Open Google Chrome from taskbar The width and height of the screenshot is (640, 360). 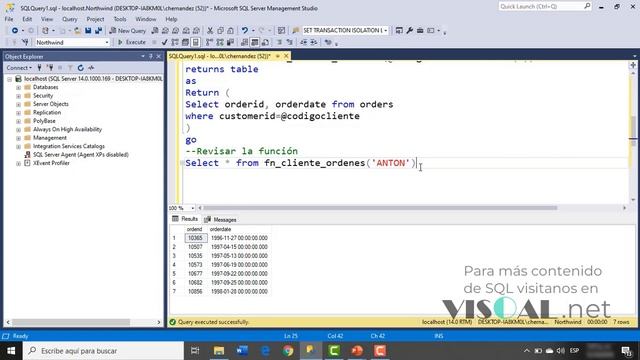click(288, 351)
